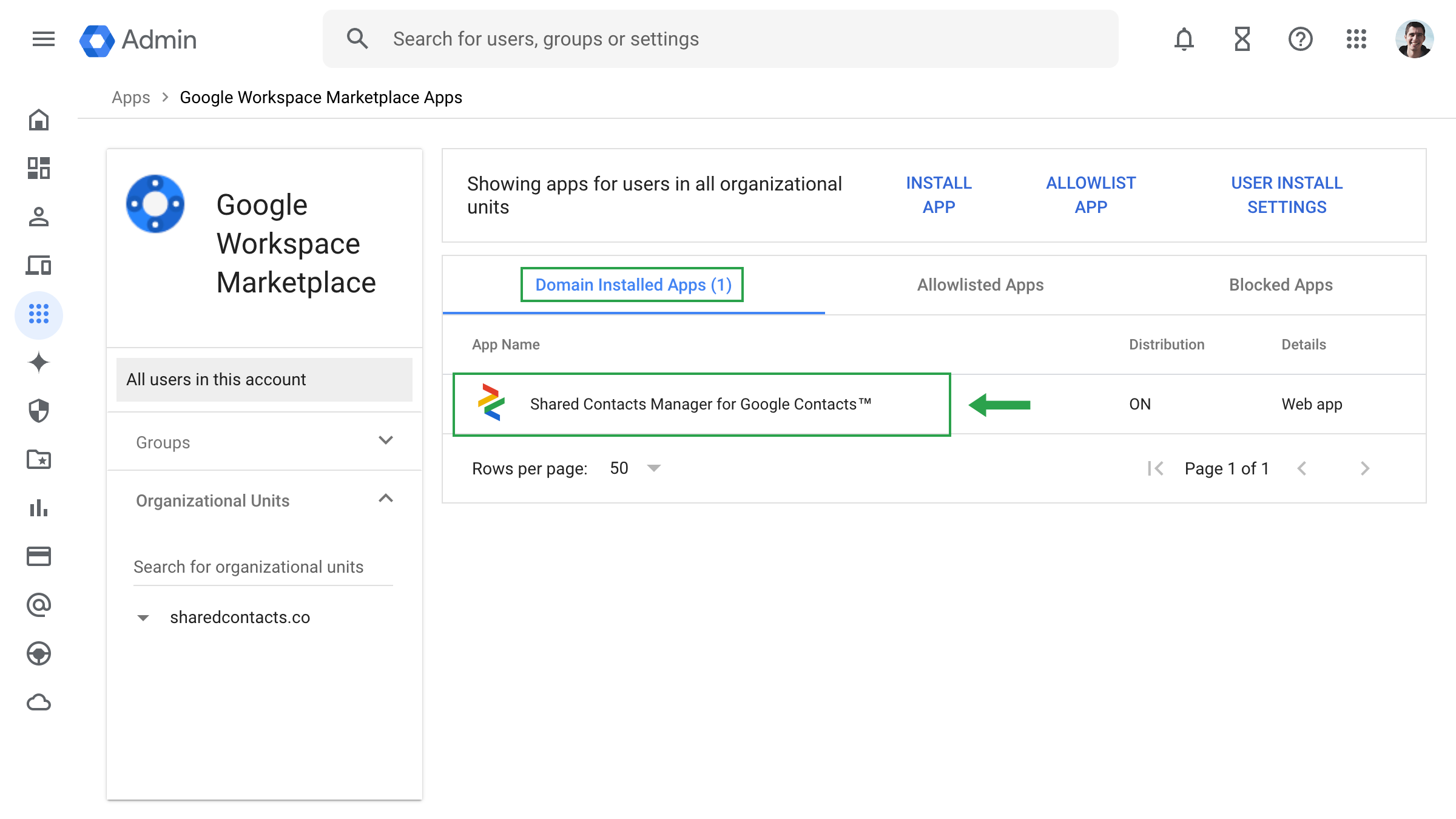Viewport: 1456px width, 819px height.
Task: Click ALLOWLIST APP
Action: 1091,195
